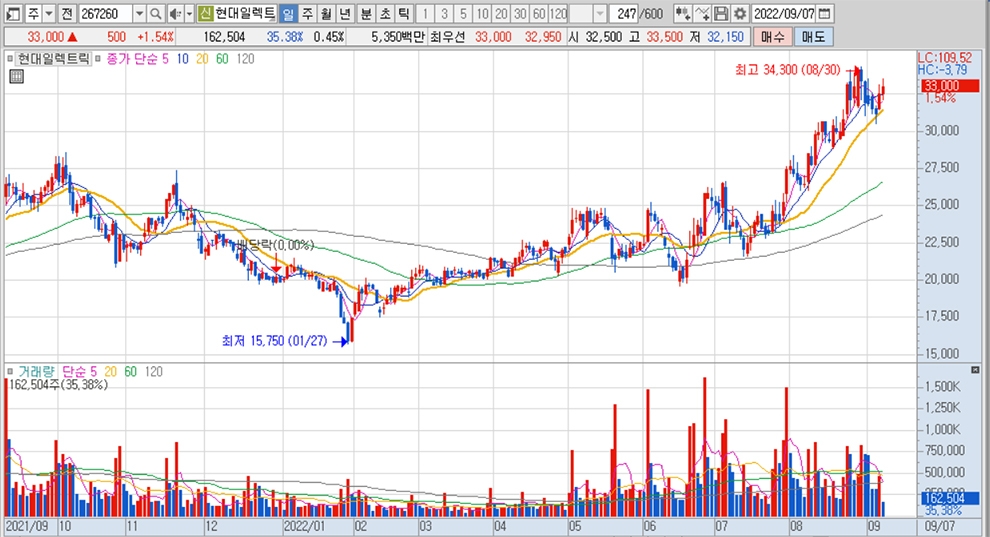
Task: Select the 30 interval button
Action: coord(520,13)
